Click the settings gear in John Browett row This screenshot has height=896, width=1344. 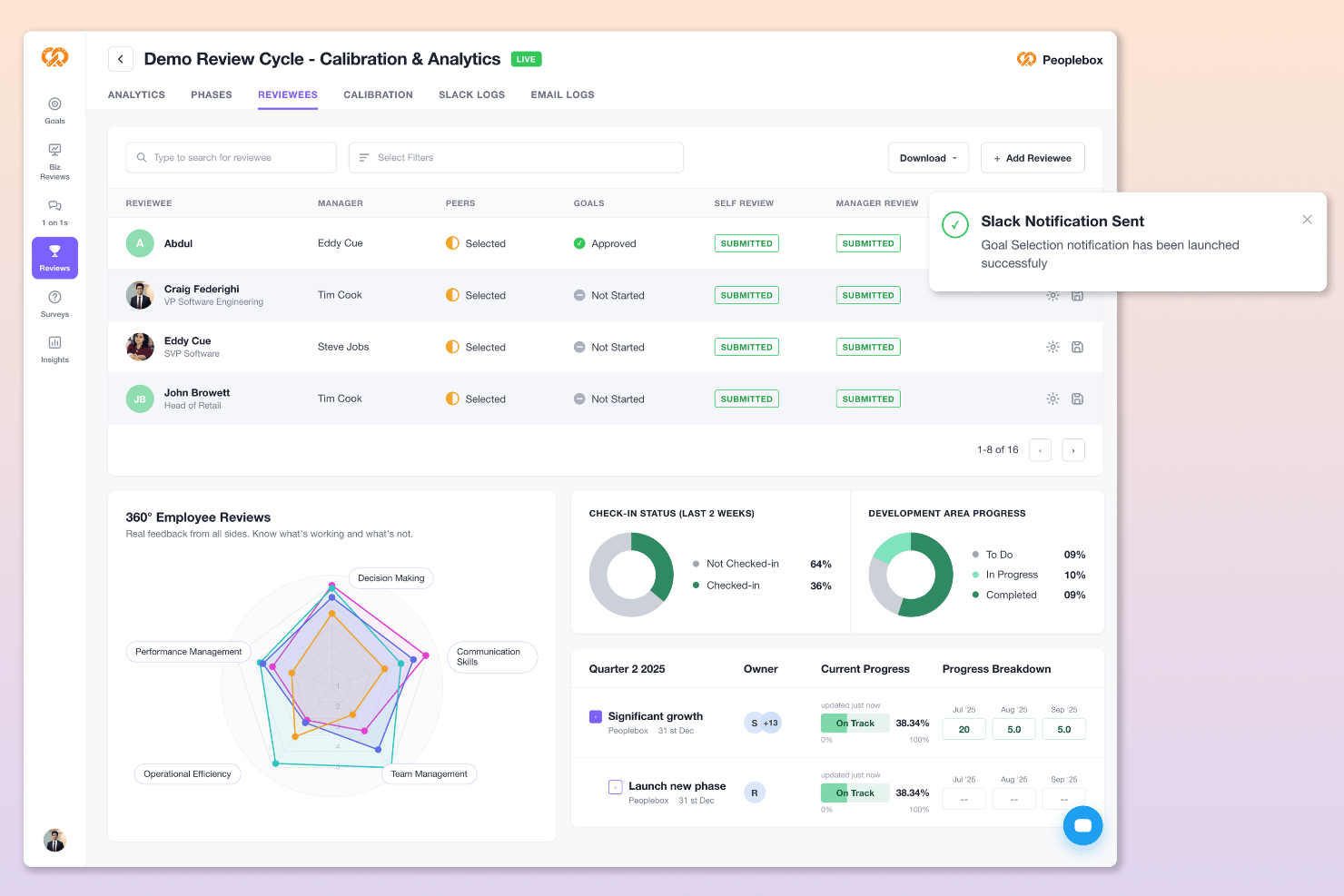click(x=1052, y=399)
